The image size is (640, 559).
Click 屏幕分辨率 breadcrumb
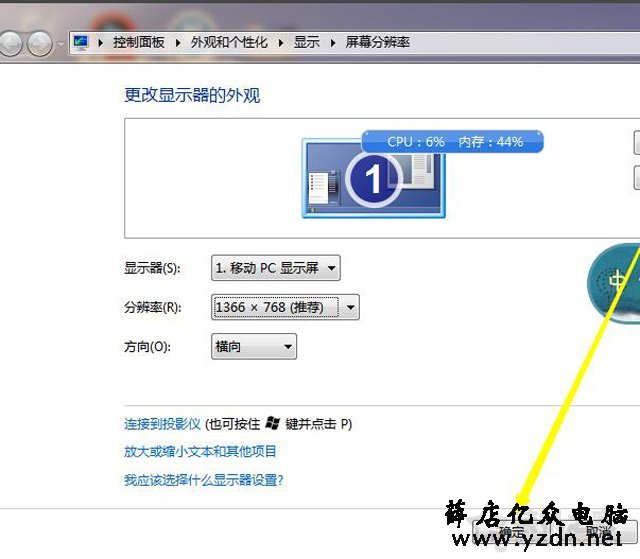tap(378, 42)
